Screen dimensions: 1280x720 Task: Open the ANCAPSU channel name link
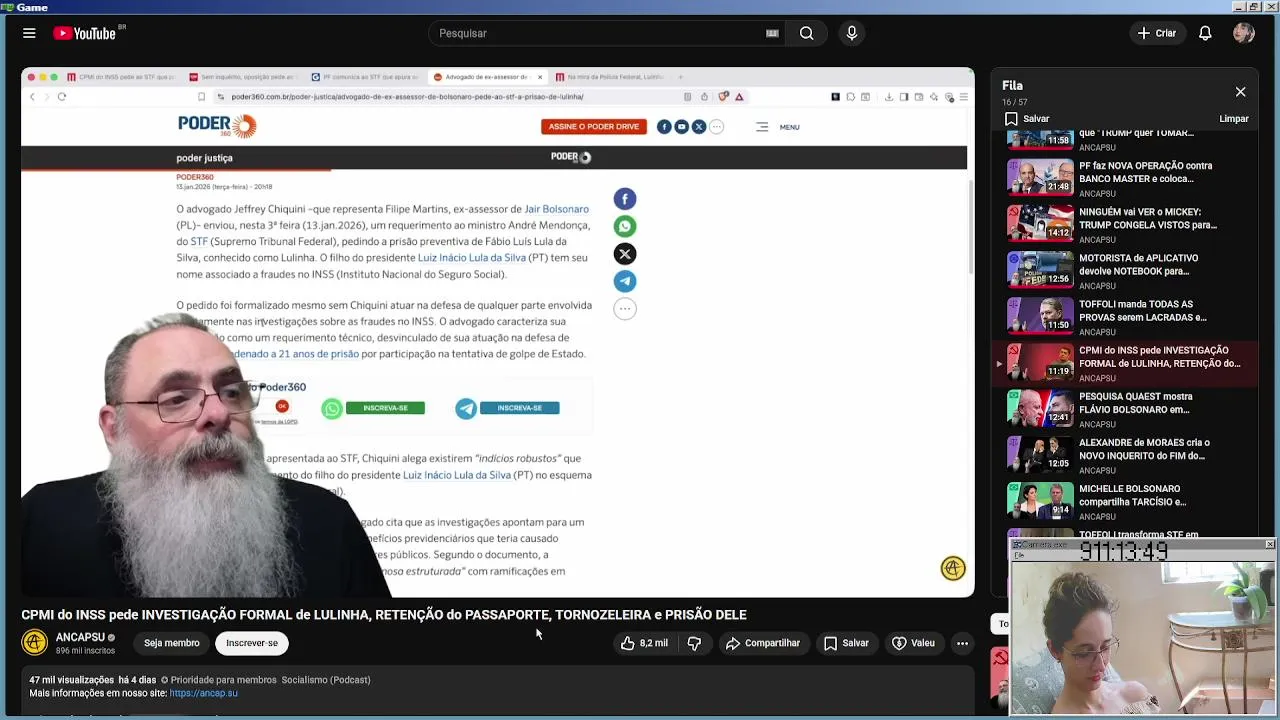[80, 637]
